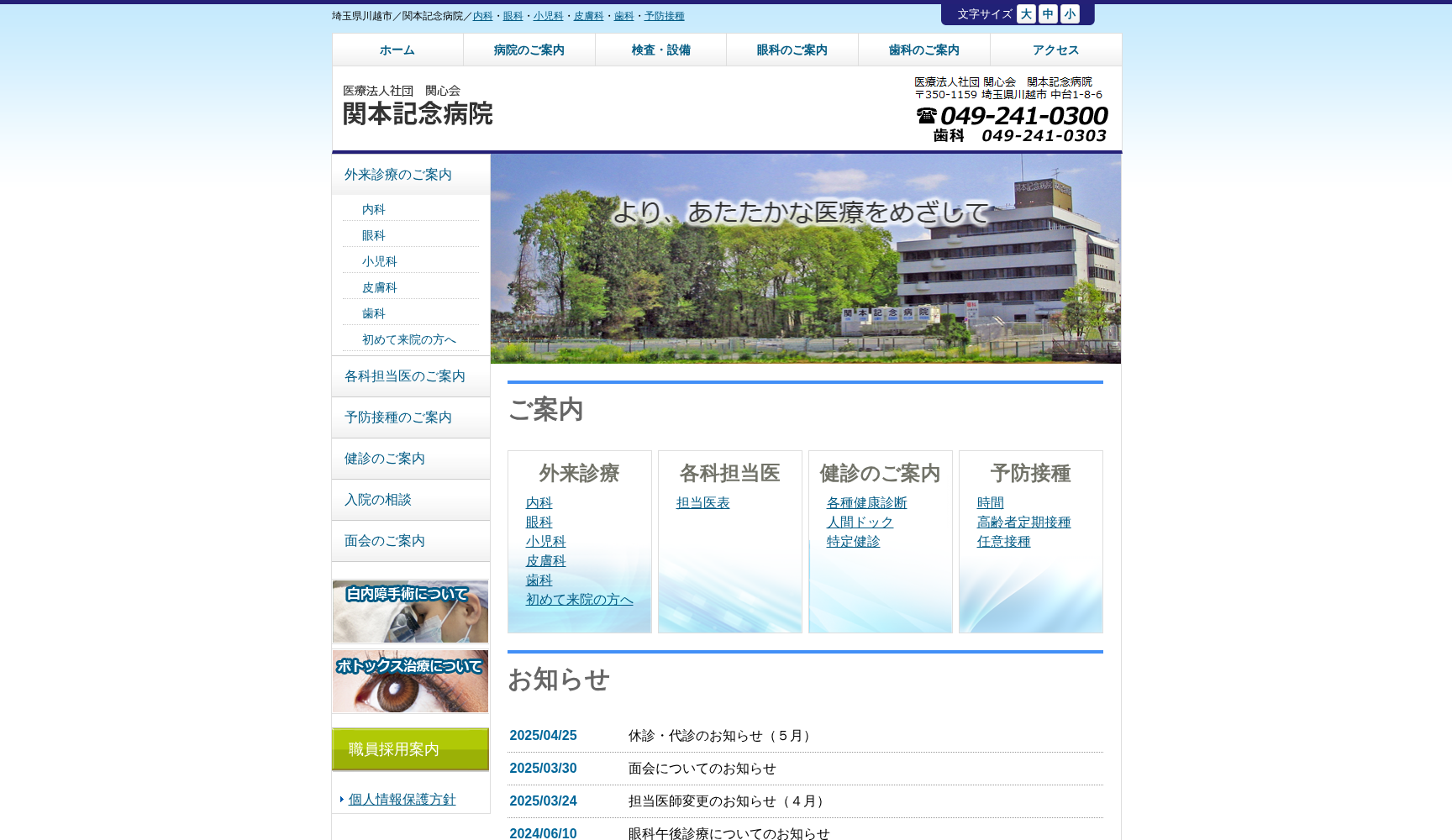Viewport: 1452px width, 840px height.
Task: Click the ボトックス治療について banner
Action: click(x=410, y=681)
